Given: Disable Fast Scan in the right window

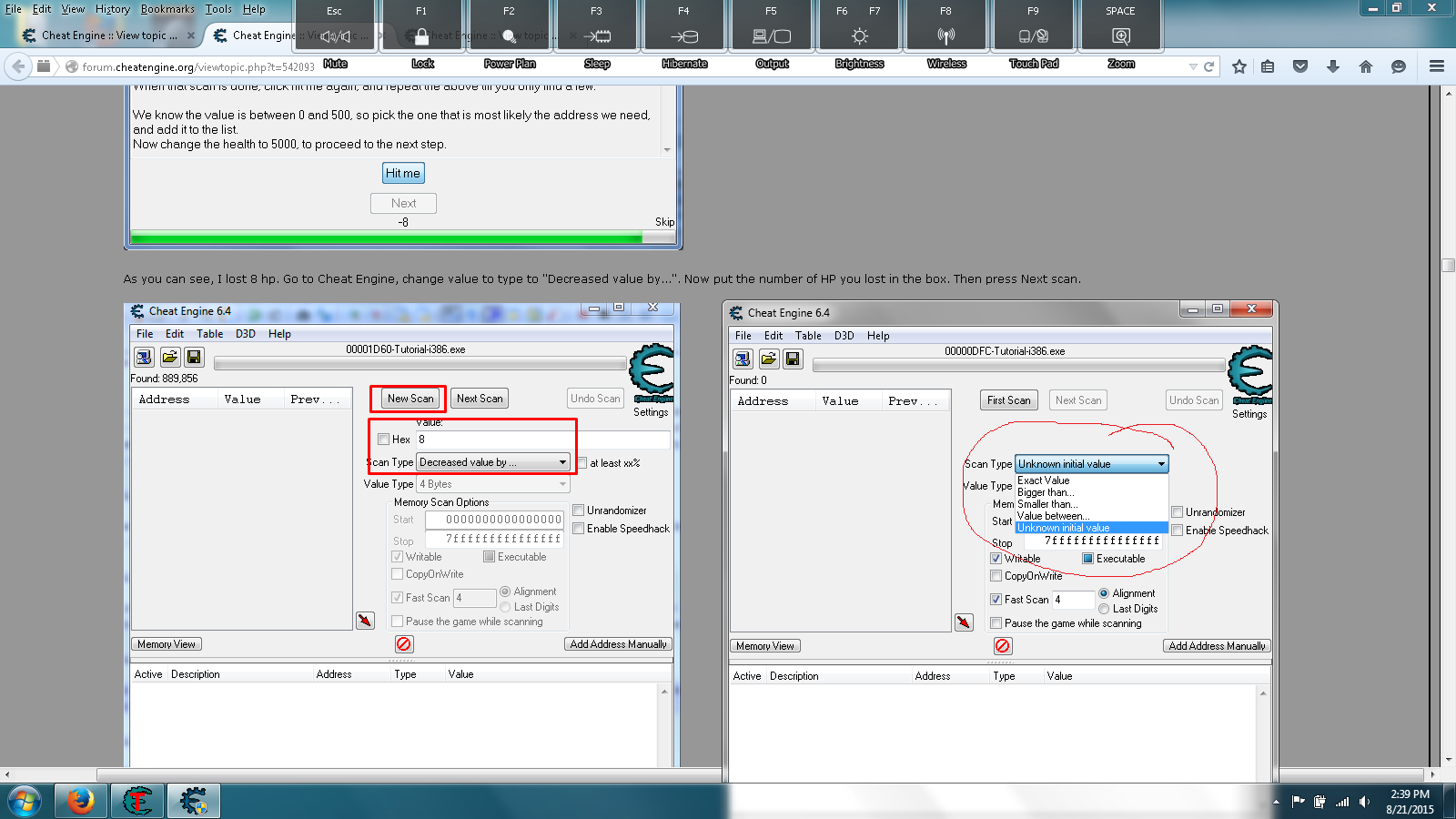Looking at the screenshot, I should 997,599.
